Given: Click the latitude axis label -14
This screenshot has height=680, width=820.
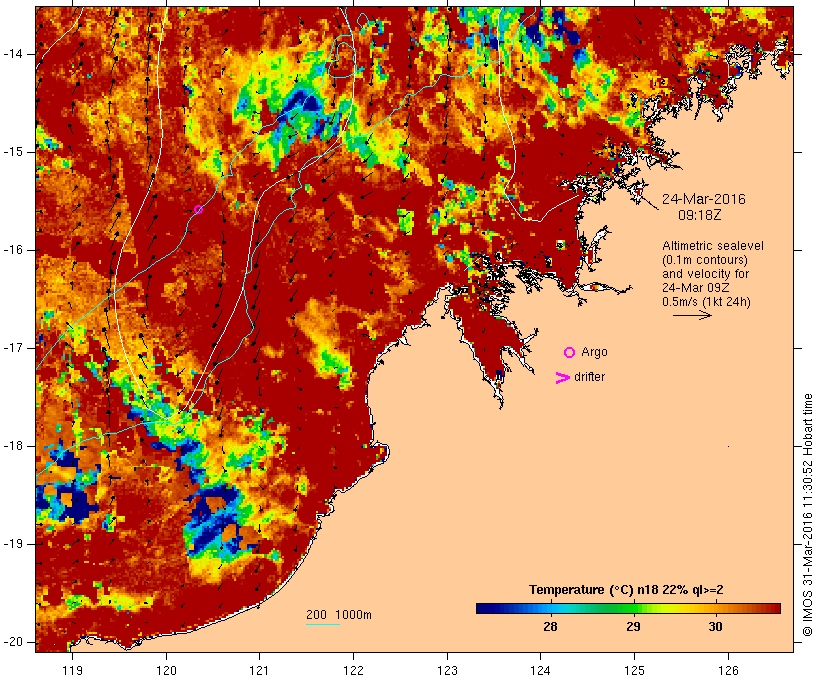Looking at the screenshot, I should pos(13,54).
